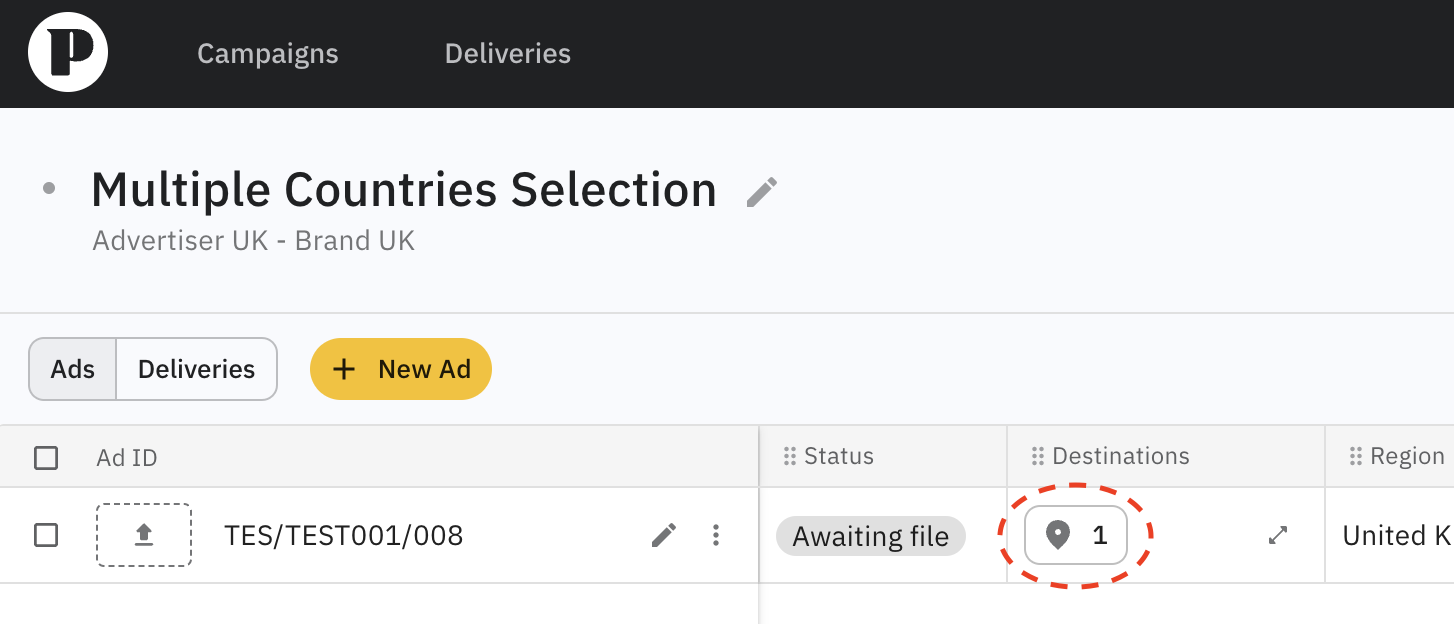Image resolution: width=1454 pixels, height=624 pixels.
Task: Click the Ad ID column header
Action: pyautogui.click(x=127, y=458)
